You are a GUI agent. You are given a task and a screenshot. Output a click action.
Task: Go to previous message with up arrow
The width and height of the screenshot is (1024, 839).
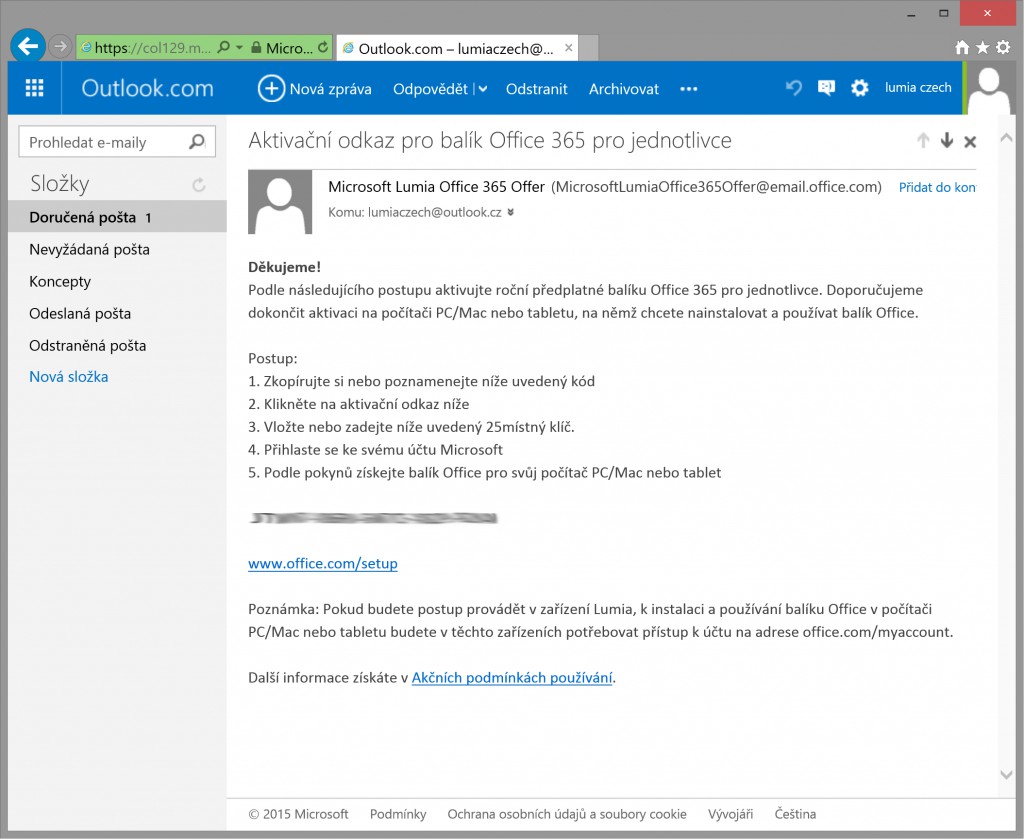(923, 140)
